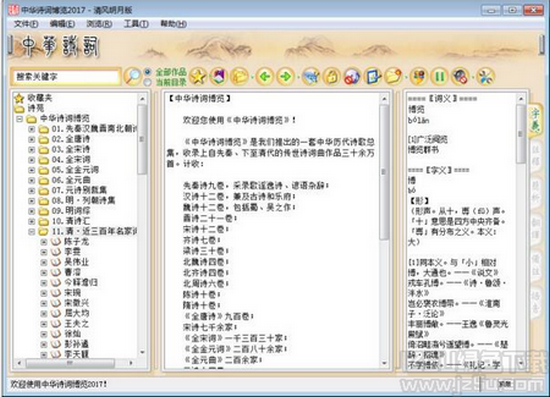Expand the 陈子龙 author node
This screenshot has height=397, width=550.
click(43, 242)
